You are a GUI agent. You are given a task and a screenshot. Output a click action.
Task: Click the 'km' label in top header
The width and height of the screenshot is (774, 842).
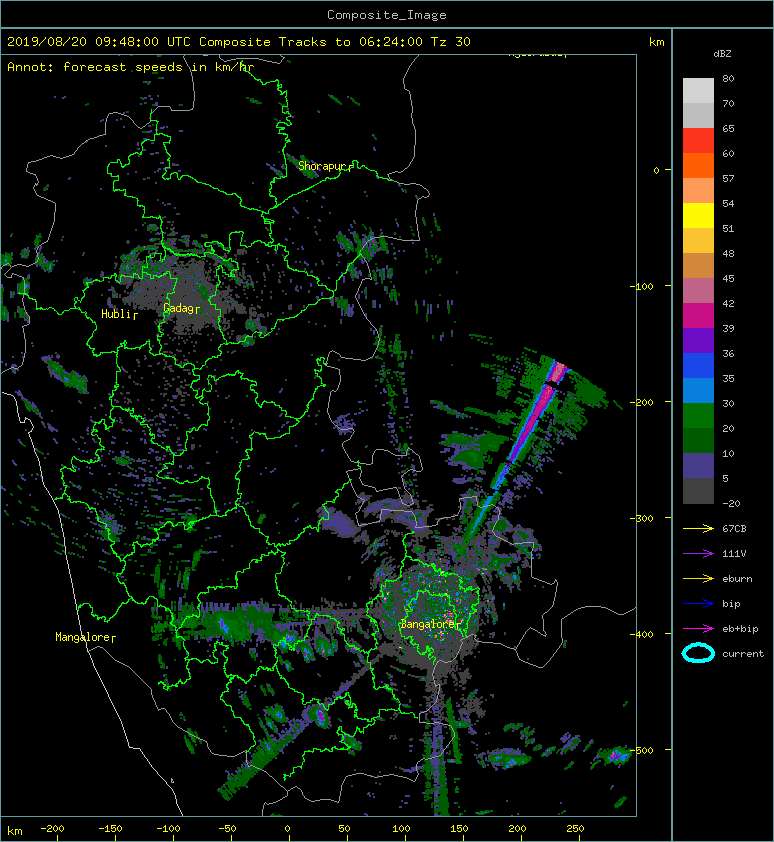pyautogui.click(x=656, y=42)
